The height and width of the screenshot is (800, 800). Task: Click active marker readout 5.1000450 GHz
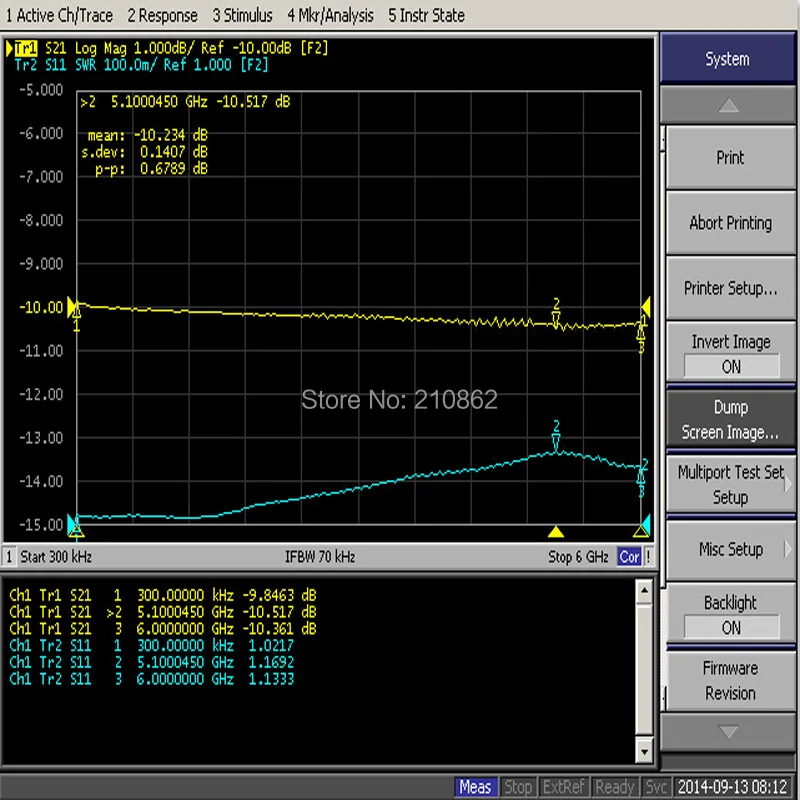pos(185,102)
